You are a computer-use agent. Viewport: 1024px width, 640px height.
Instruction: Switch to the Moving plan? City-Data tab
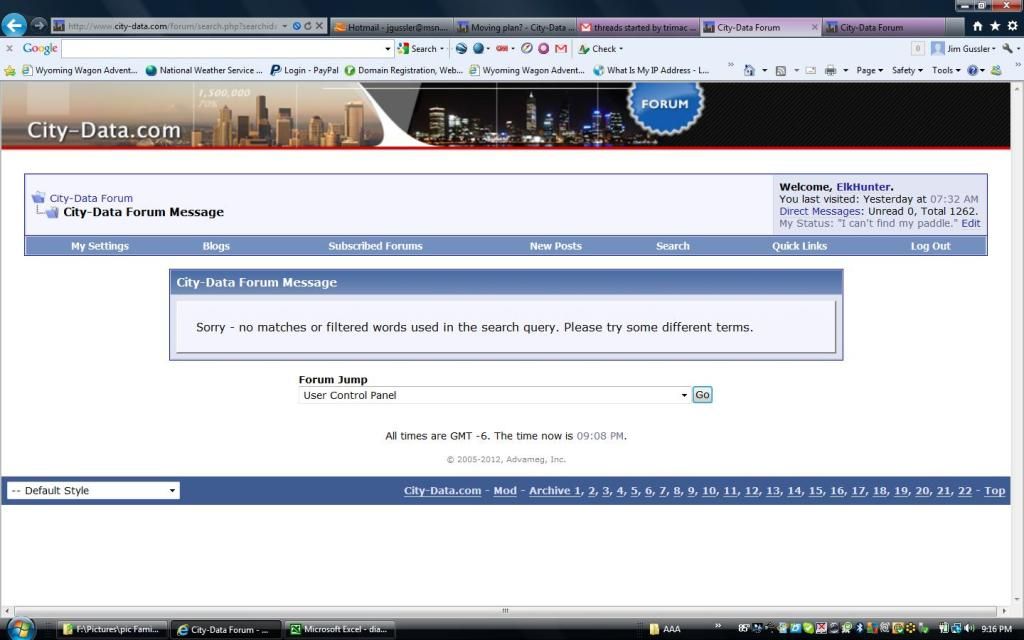pyautogui.click(x=514, y=27)
